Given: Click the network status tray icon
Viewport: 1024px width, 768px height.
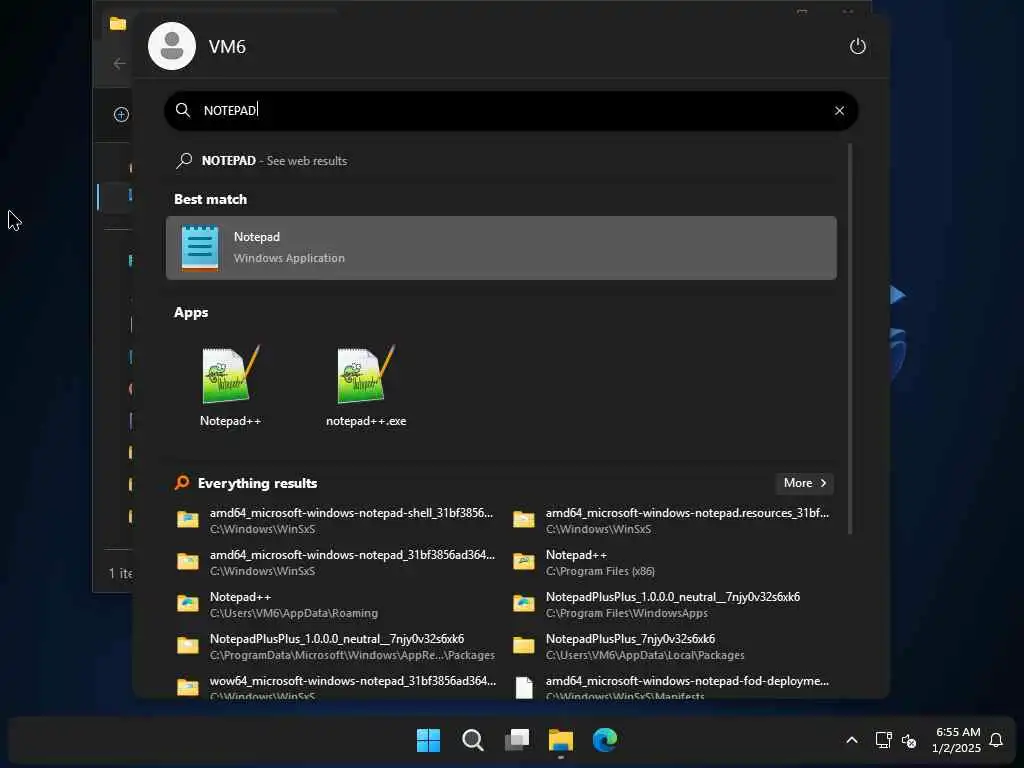Looking at the screenshot, I should coord(883,740).
